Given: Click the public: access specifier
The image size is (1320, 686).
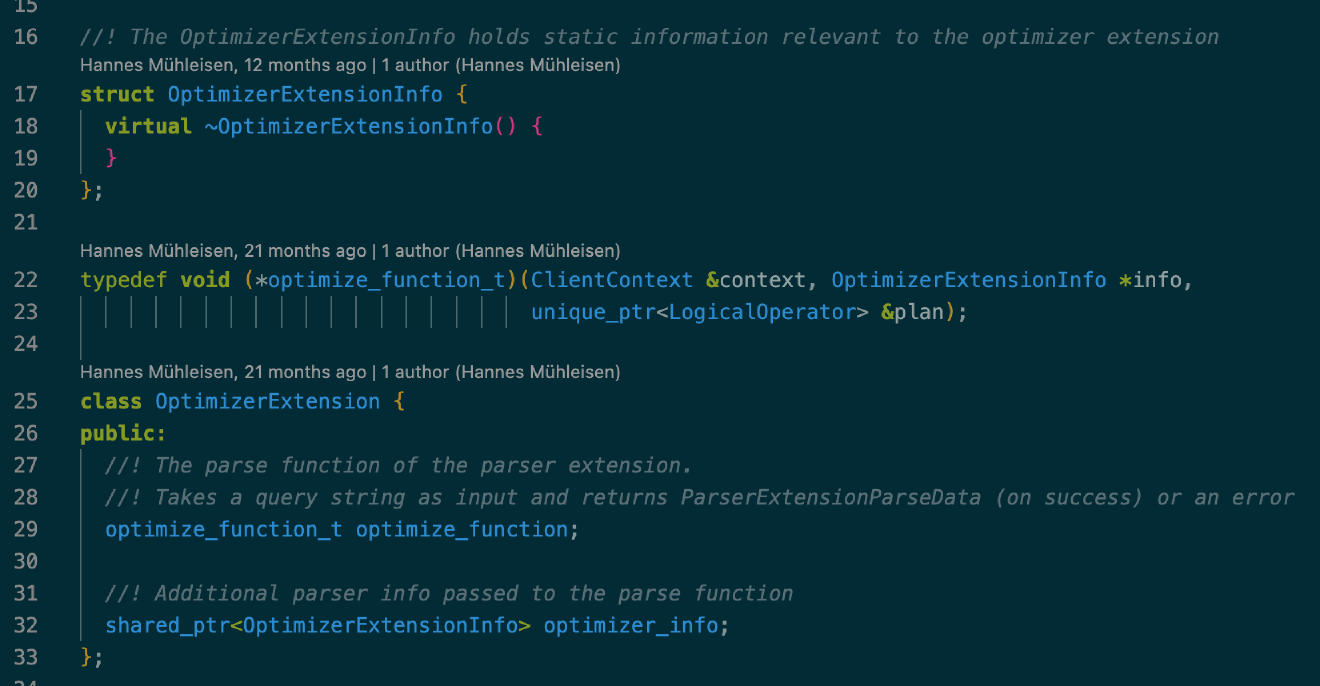Looking at the screenshot, I should 124,433.
